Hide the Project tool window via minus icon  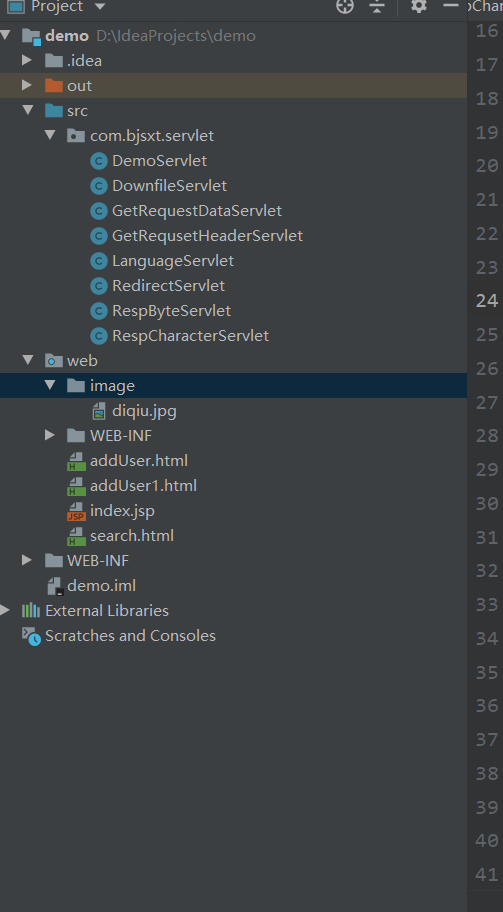pos(451,6)
